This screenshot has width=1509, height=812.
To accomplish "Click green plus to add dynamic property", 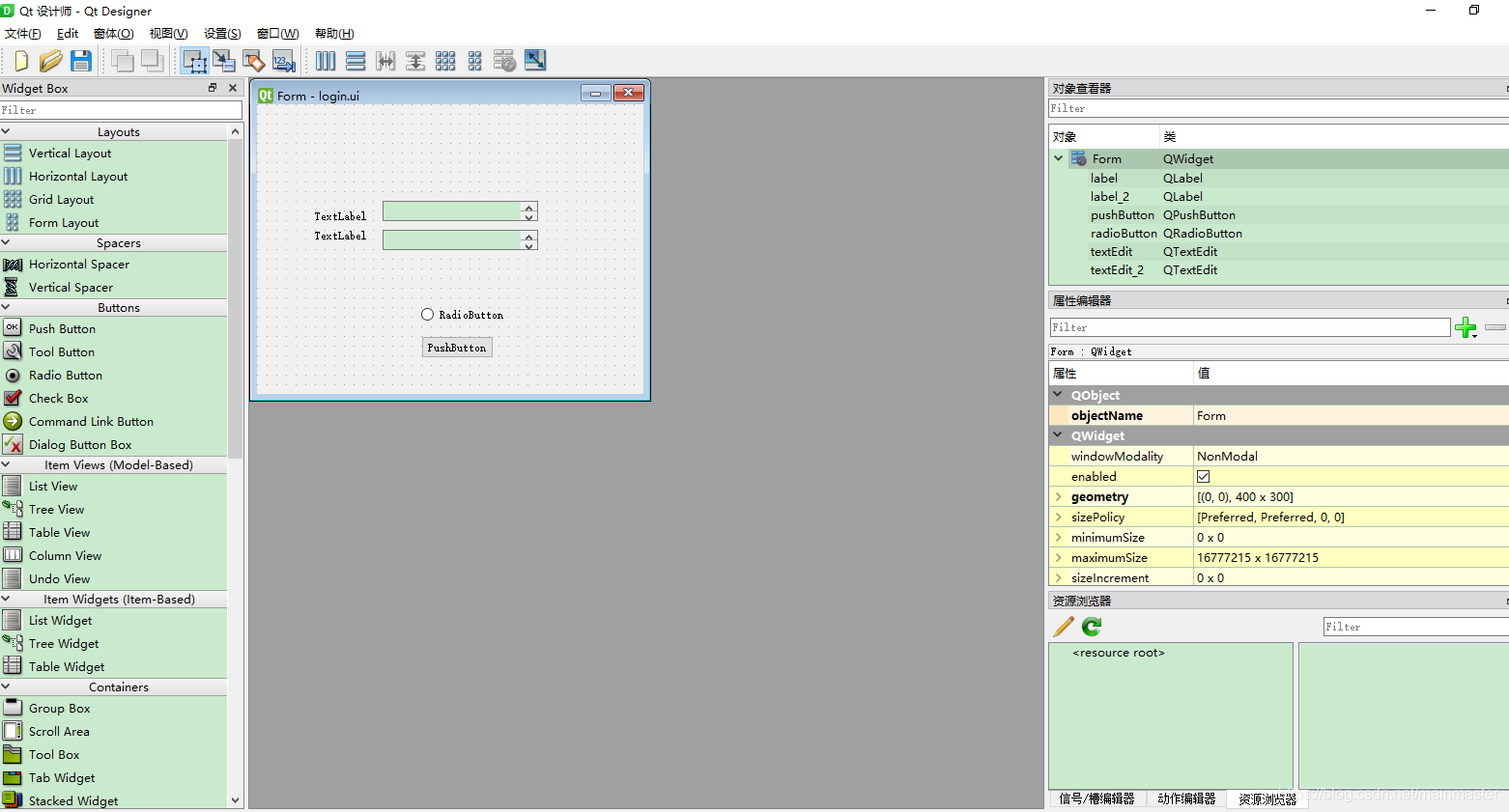I will click(1466, 328).
